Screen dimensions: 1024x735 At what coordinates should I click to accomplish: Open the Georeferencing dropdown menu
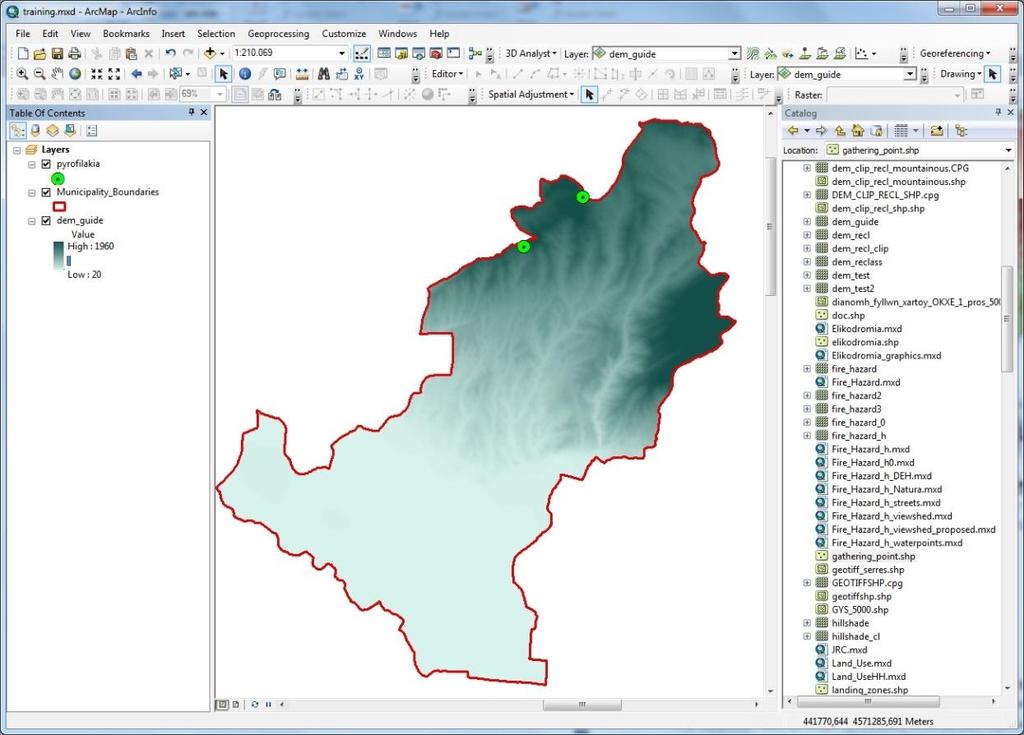point(955,54)
